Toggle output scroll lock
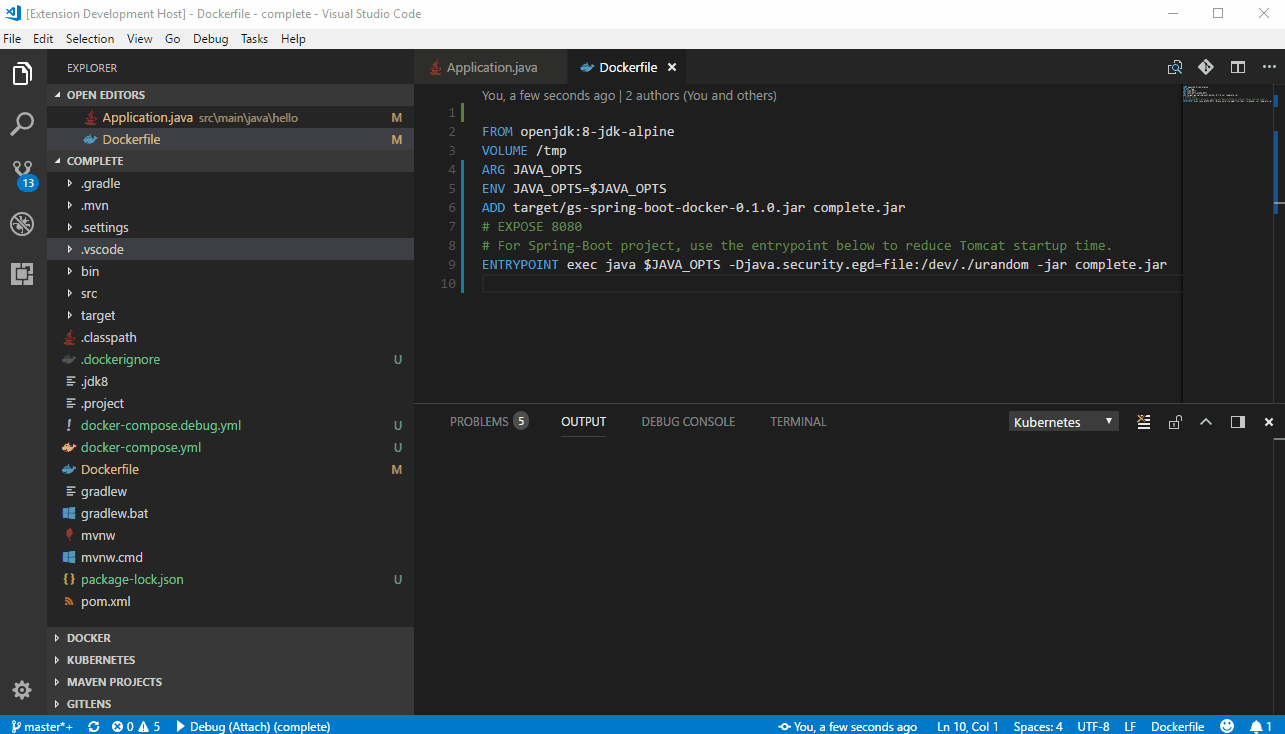This screenshot has height=734, width=1285. [1175, 422]
